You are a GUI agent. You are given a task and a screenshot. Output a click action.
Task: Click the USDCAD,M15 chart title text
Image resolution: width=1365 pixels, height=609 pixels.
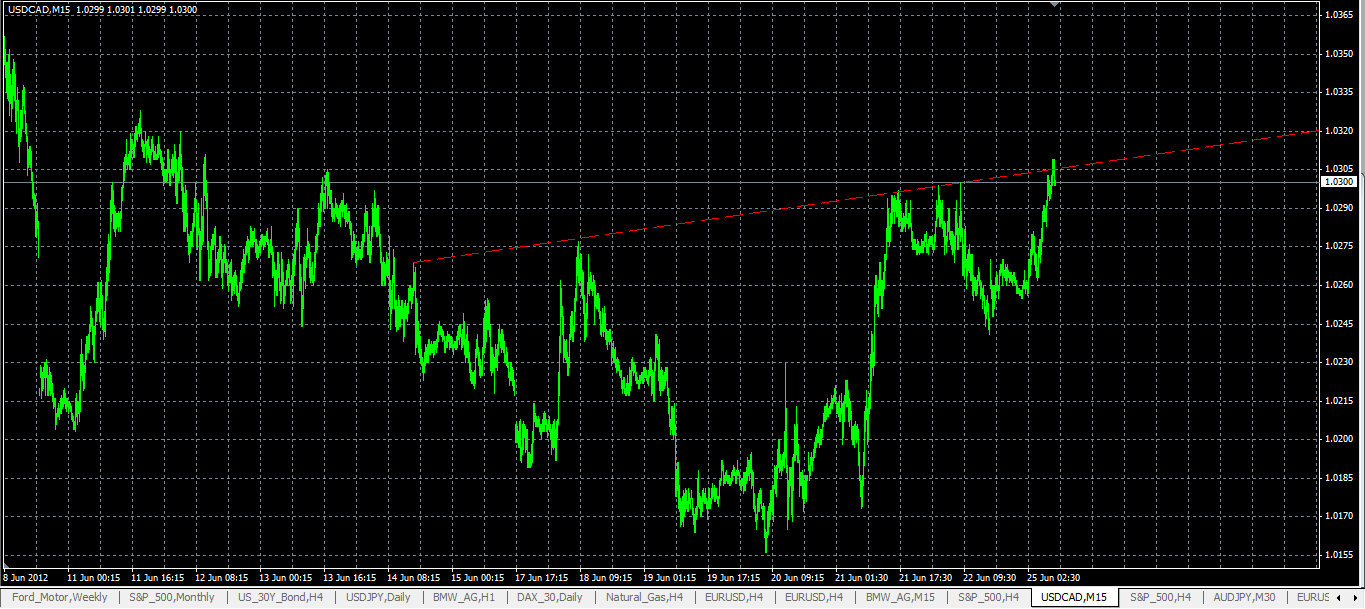(x=39, y=9)
